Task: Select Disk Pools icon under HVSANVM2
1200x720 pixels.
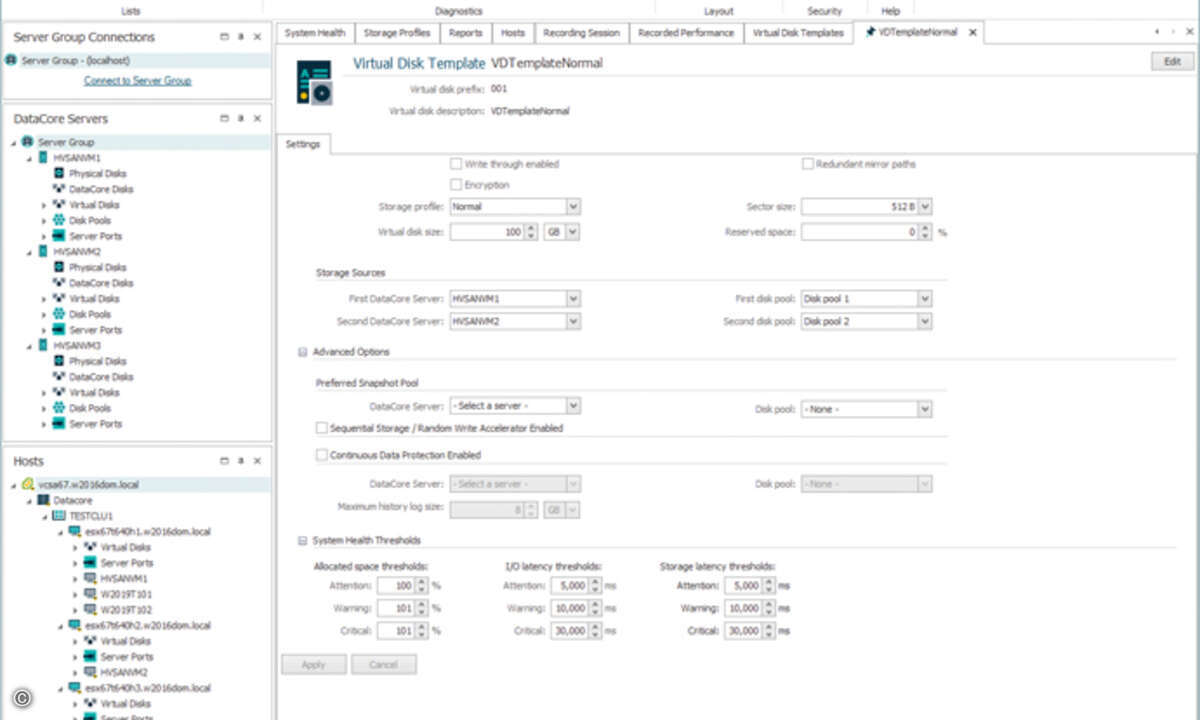Action: click(59, 314)
